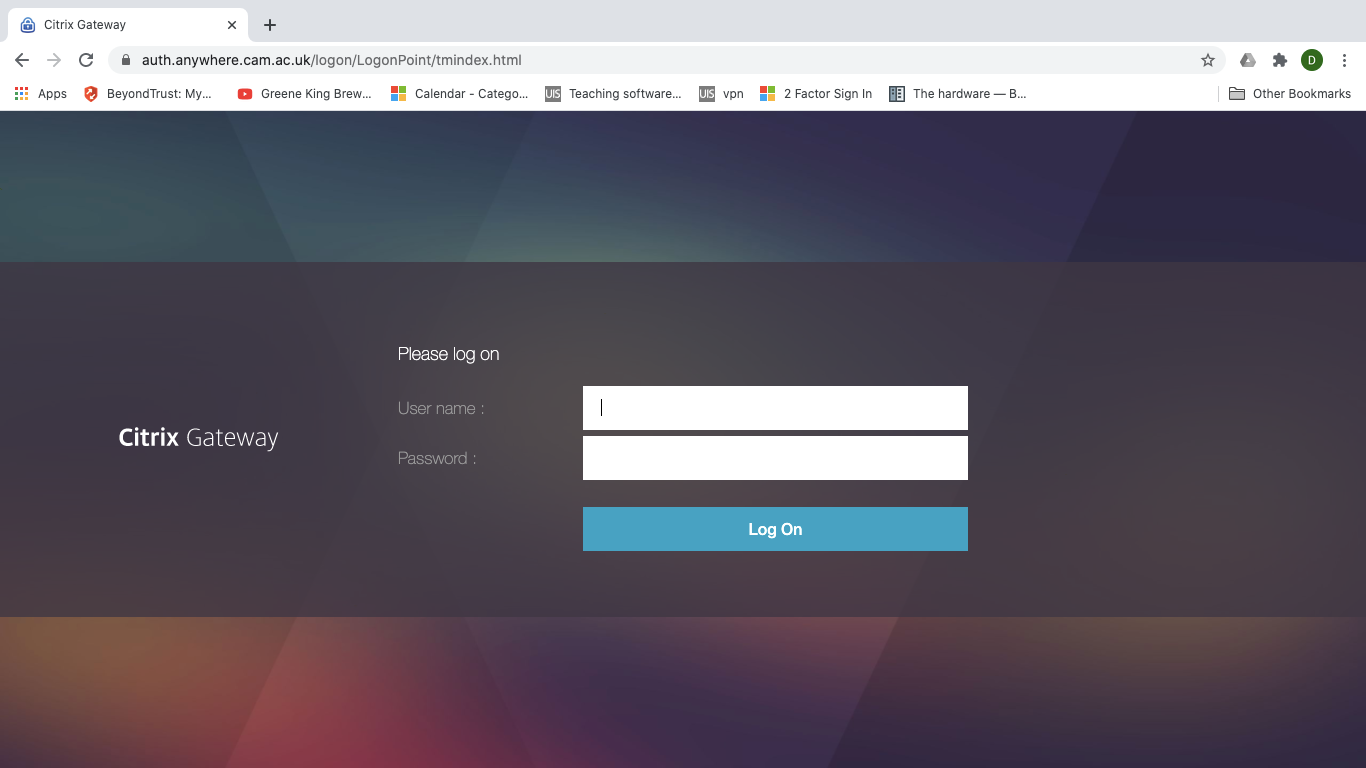Click the Citrix Gateway logo text
The image size is (1366, 768).
tap(198, 438)
